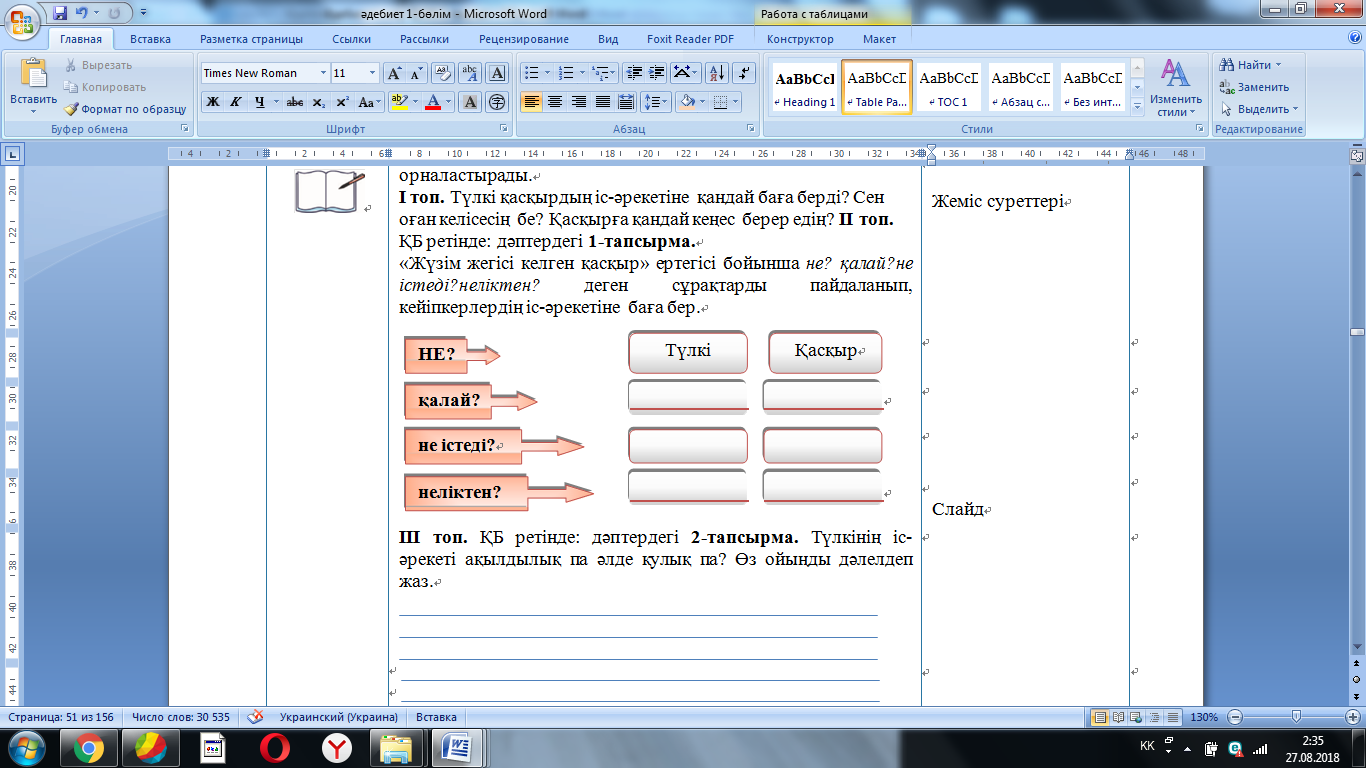Image resolution: width=1366 pixels, height=768 pixels.
Task: Expand the font size dropdown showing 11
Action: pos(373,73)
